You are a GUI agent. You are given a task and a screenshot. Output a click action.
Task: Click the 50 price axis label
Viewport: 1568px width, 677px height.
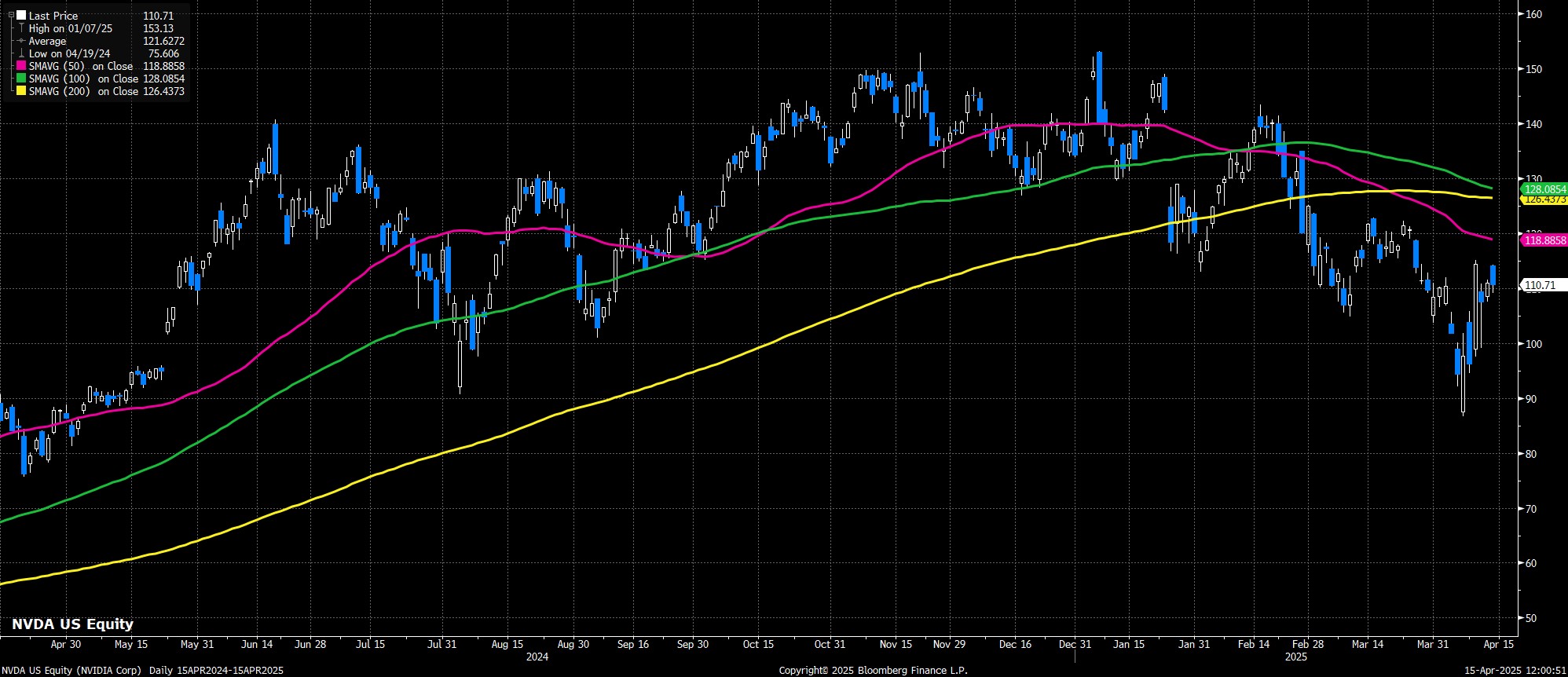pos(1532,618)
